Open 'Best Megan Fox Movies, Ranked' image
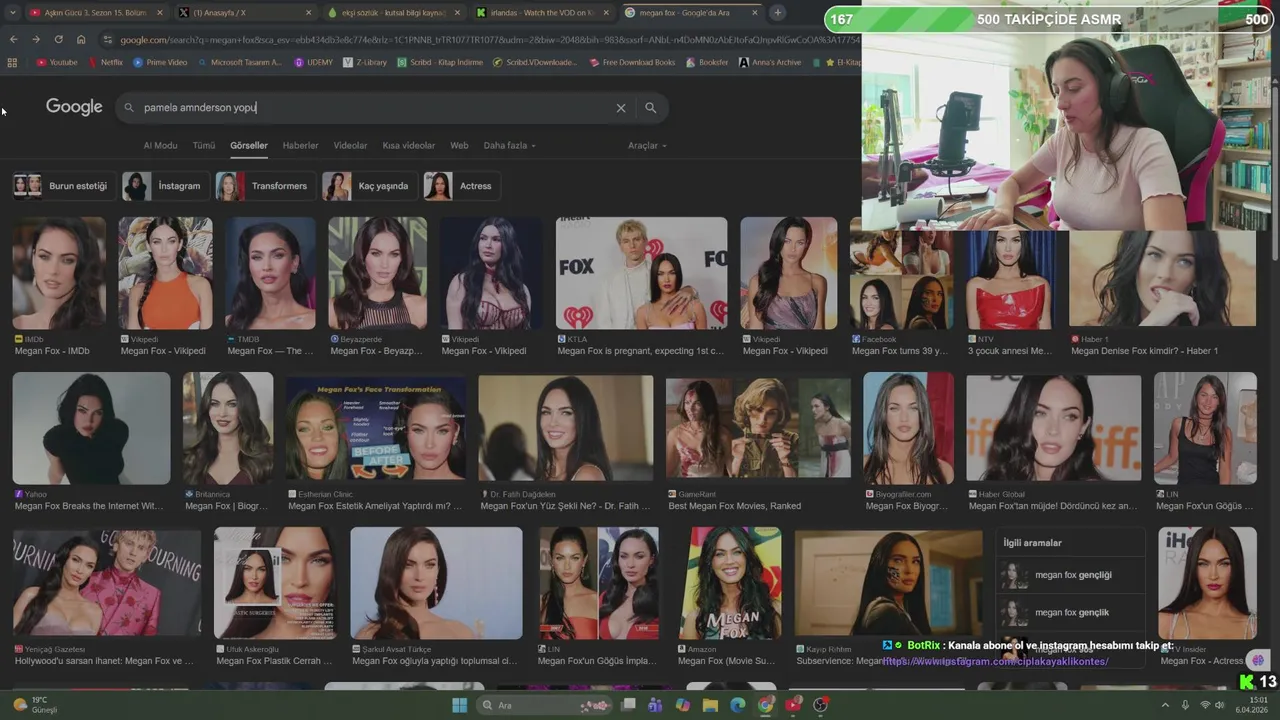The height and width of the screenshot is (720, 1280). pos(758,428)
